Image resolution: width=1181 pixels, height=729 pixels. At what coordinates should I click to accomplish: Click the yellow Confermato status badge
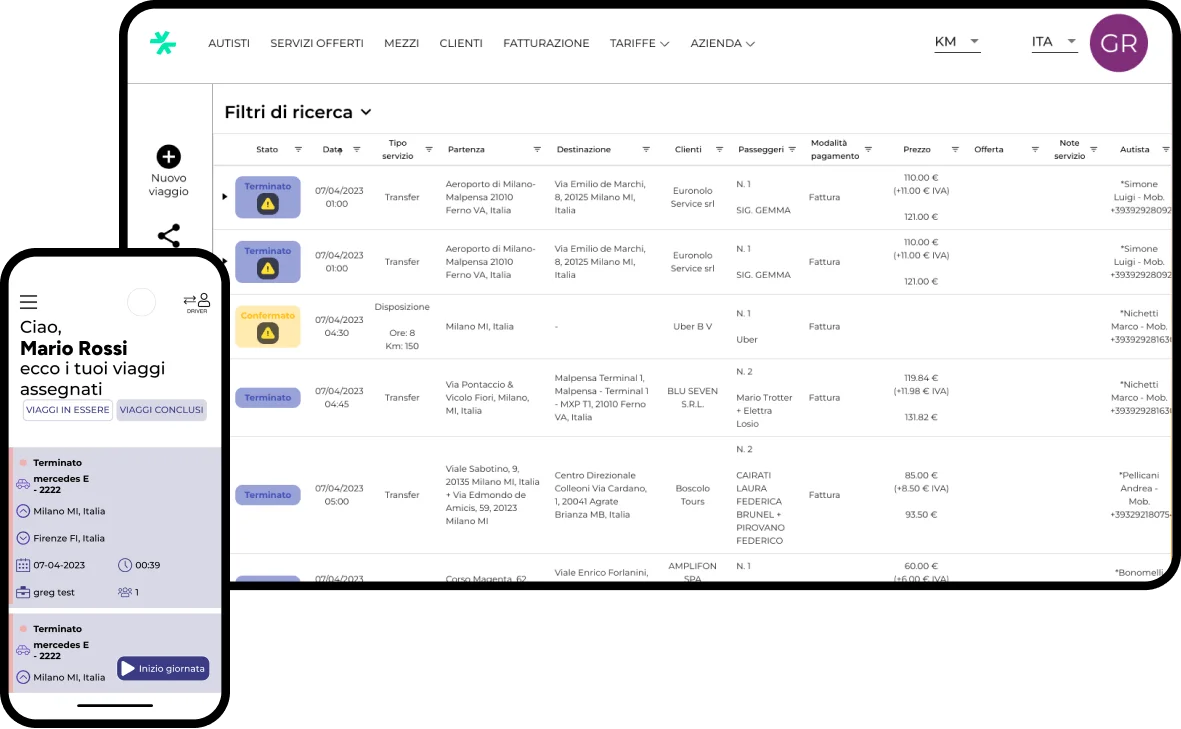(x=267, y=326)
